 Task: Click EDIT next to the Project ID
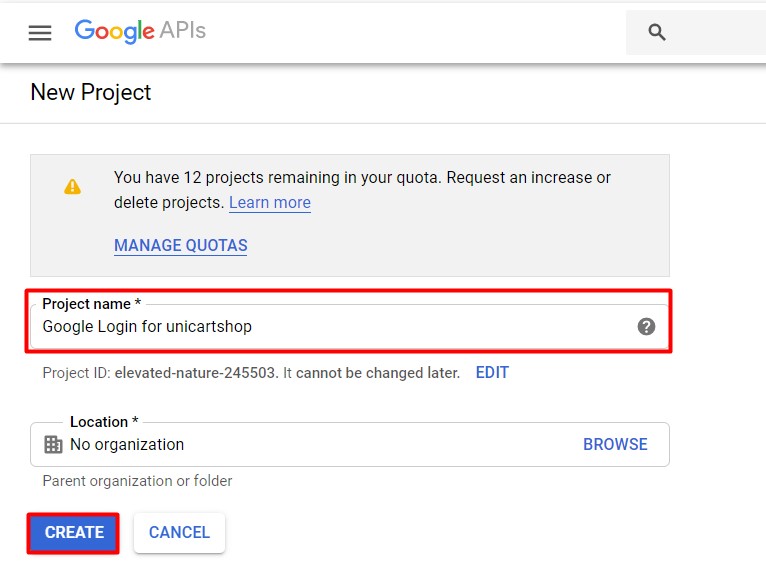coord(492,373)
